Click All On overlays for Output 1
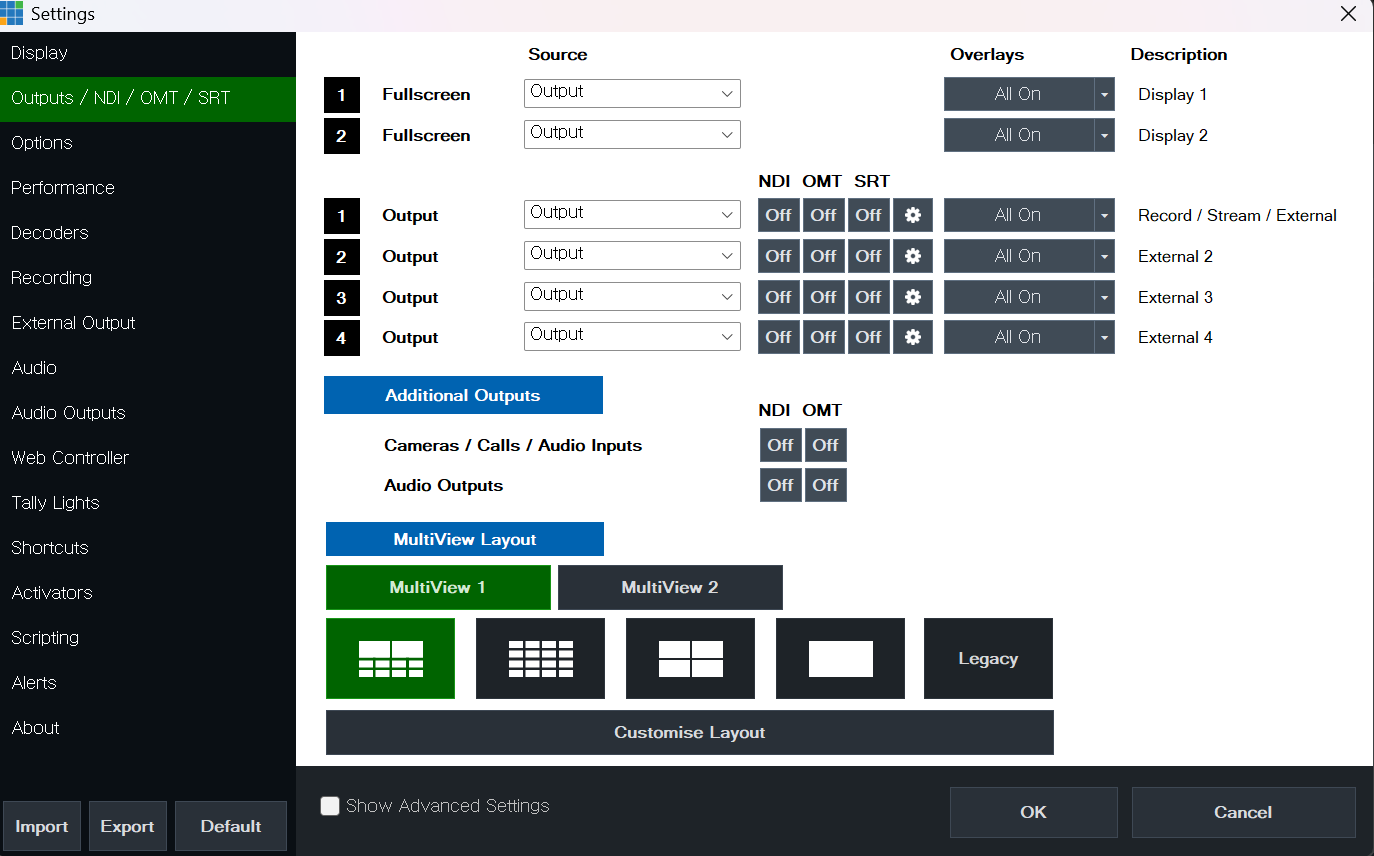Image resolution: width=1374 pixels, height=856 pixels. [x=1018, y=215]
